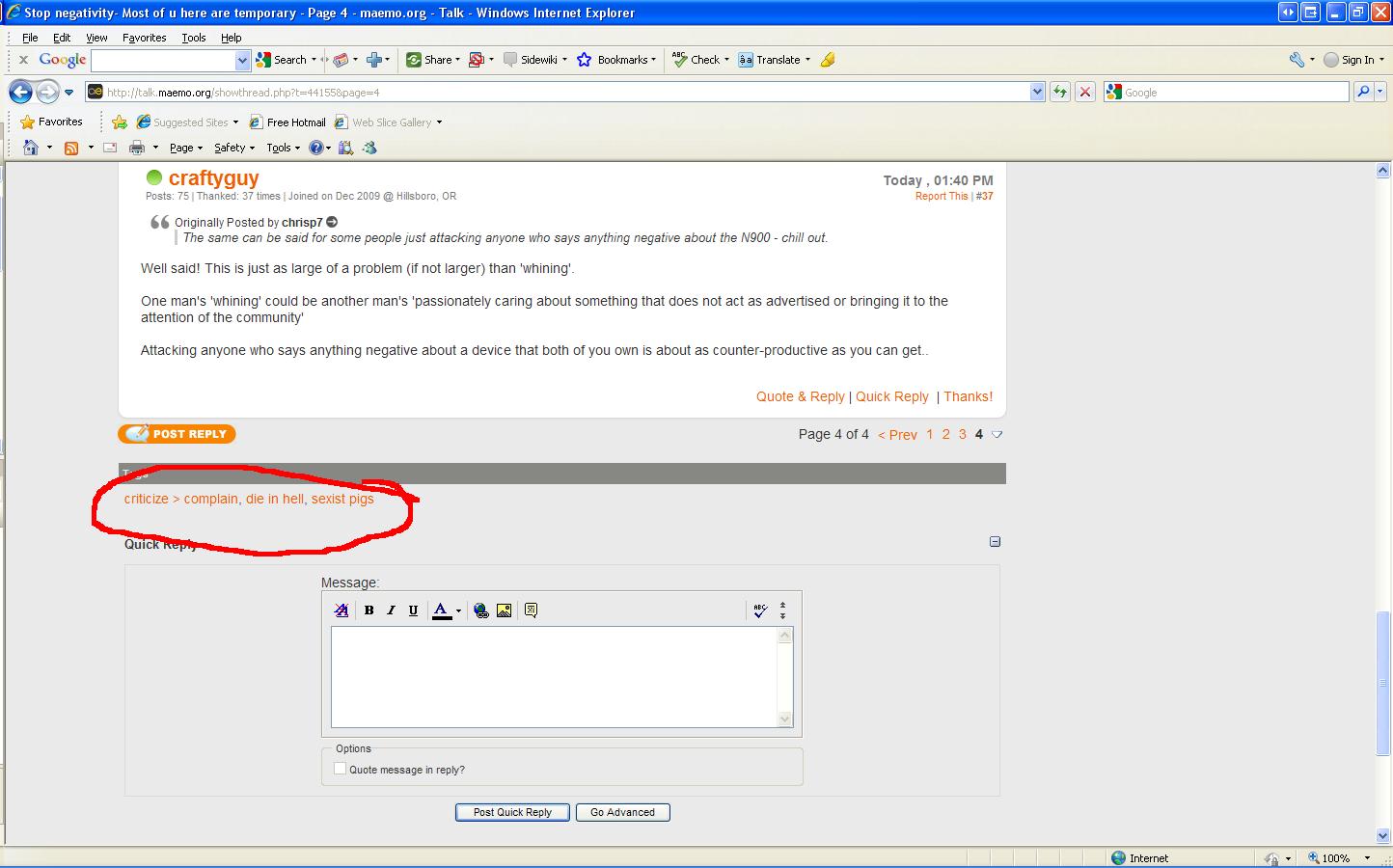
Task: Open the Favorites menu
Action: click(x=144, y=38)
